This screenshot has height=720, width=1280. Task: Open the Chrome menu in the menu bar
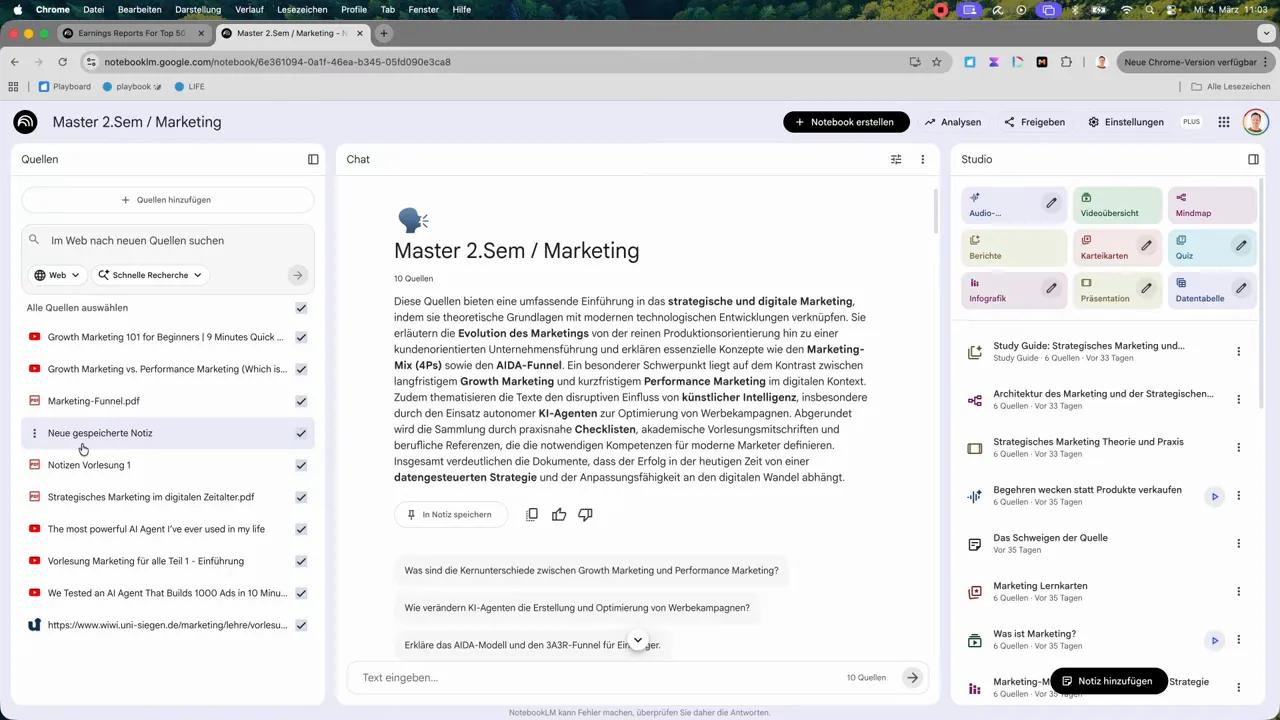52,9
